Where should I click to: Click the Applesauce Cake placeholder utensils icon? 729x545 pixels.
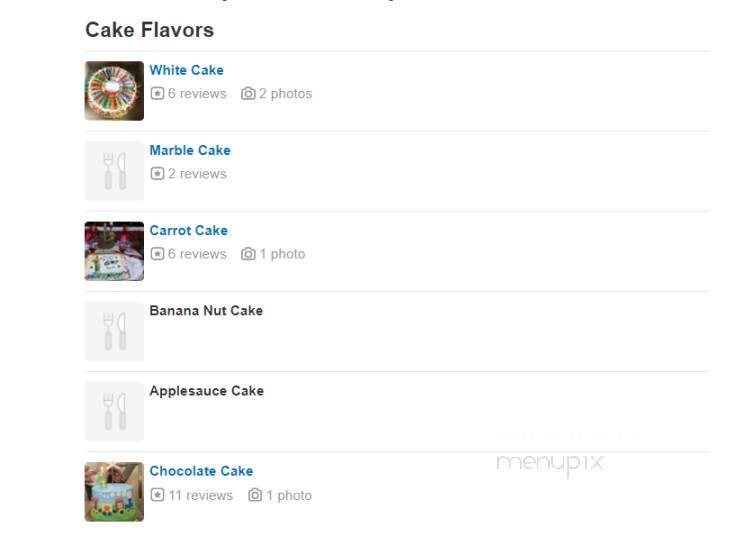(114, 412)
